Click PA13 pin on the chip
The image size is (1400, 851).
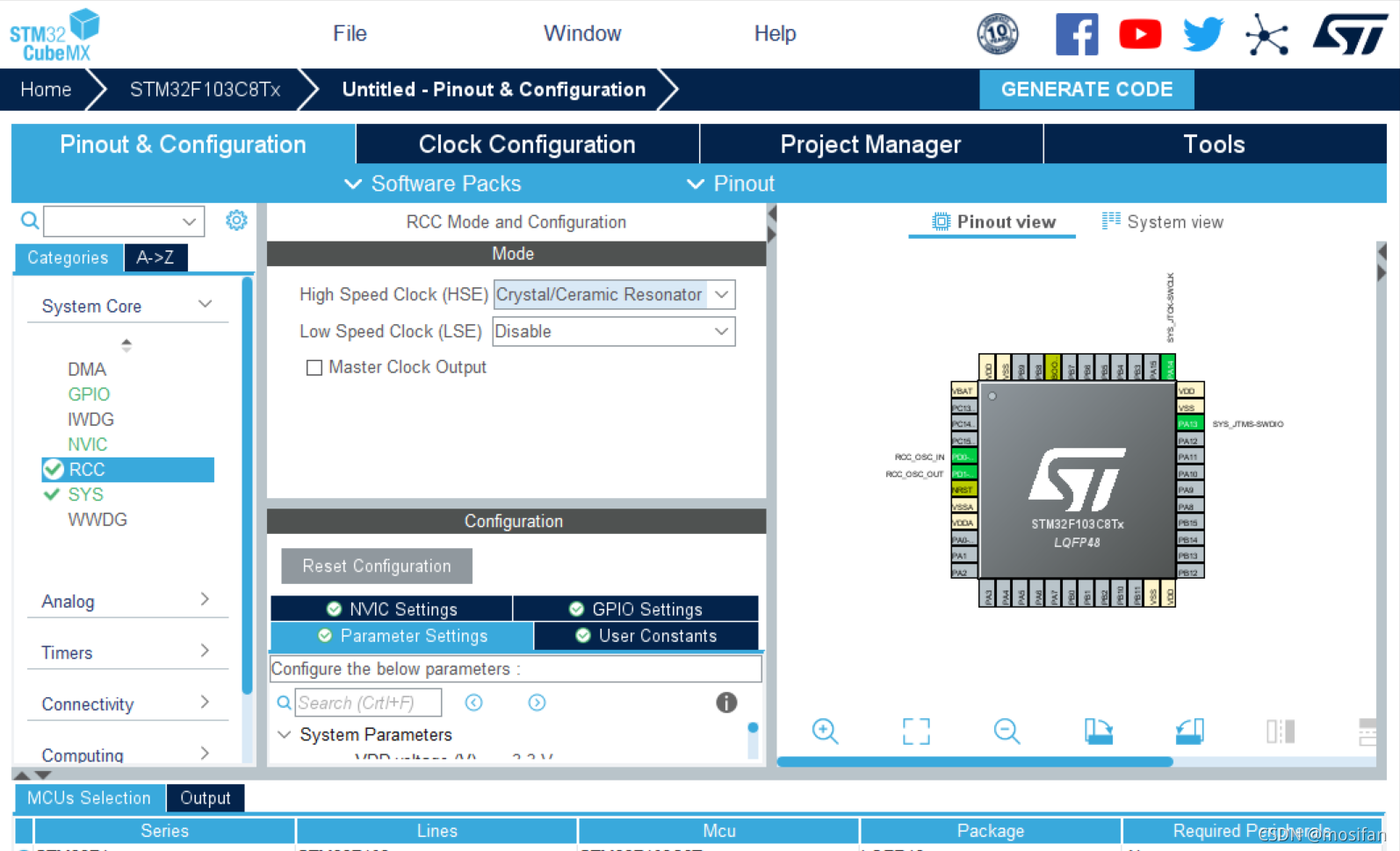coord(1189,423)
